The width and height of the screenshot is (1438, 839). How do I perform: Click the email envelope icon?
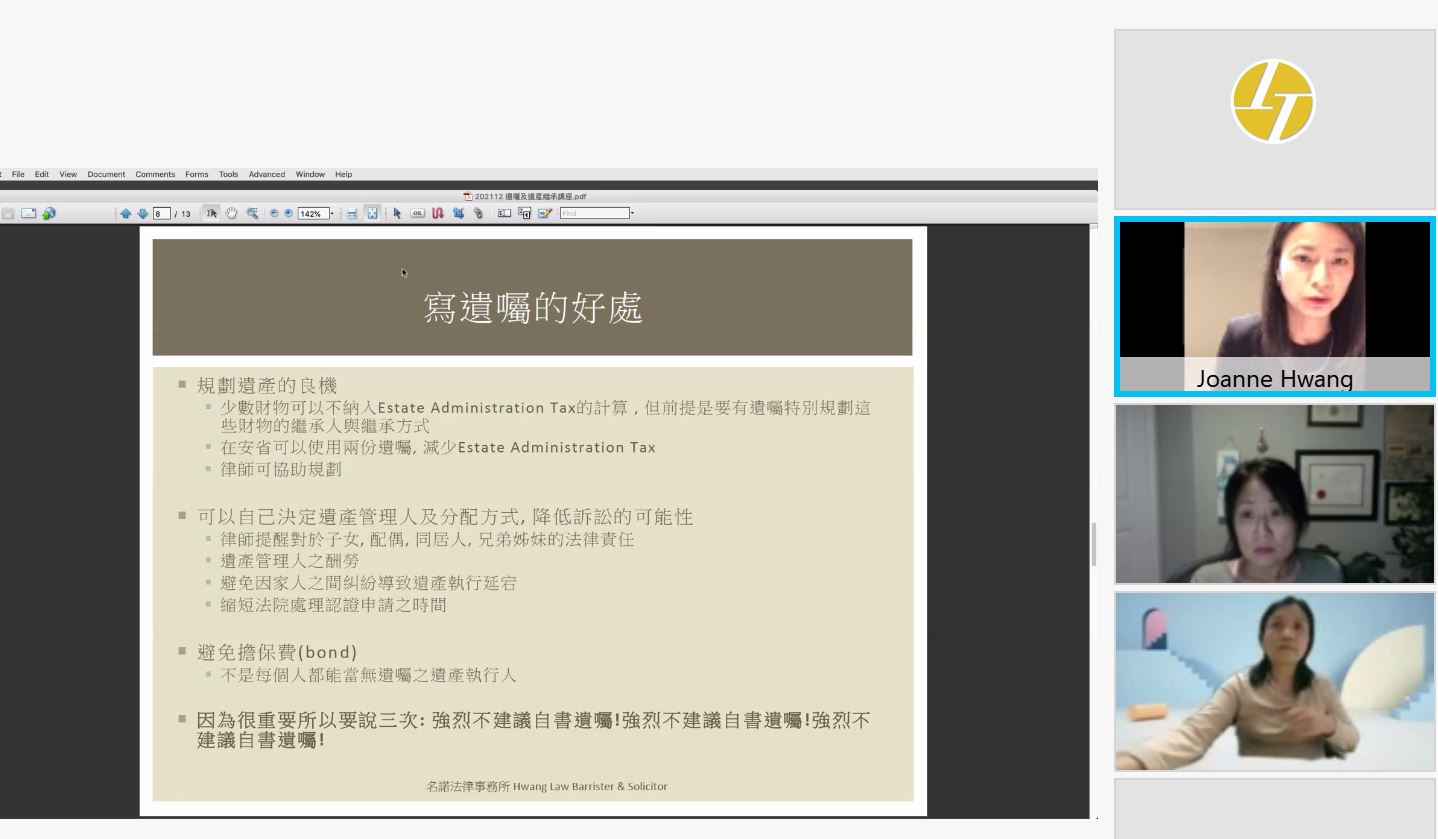point(28,213)
